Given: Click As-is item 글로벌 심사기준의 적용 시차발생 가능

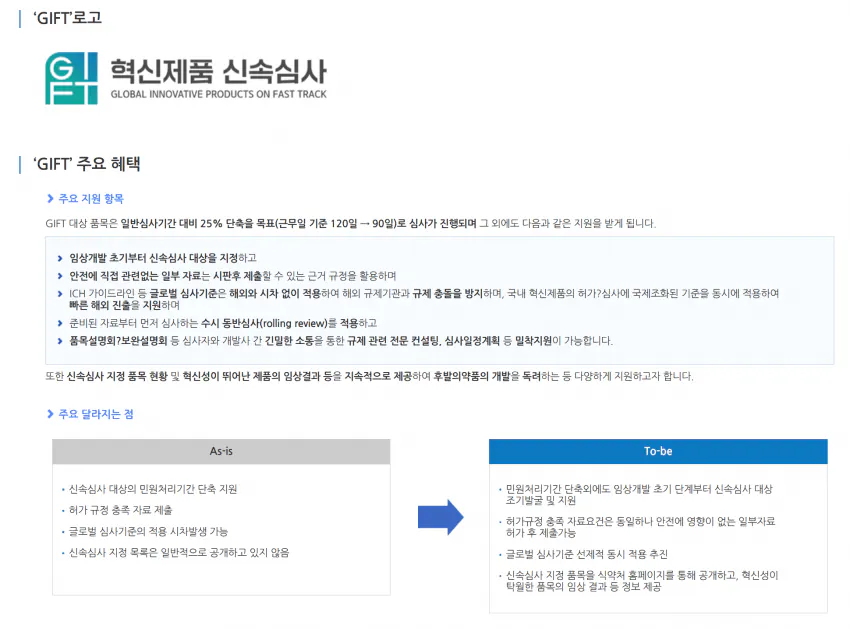Looking at the screenshot, I should click(148, 531).
